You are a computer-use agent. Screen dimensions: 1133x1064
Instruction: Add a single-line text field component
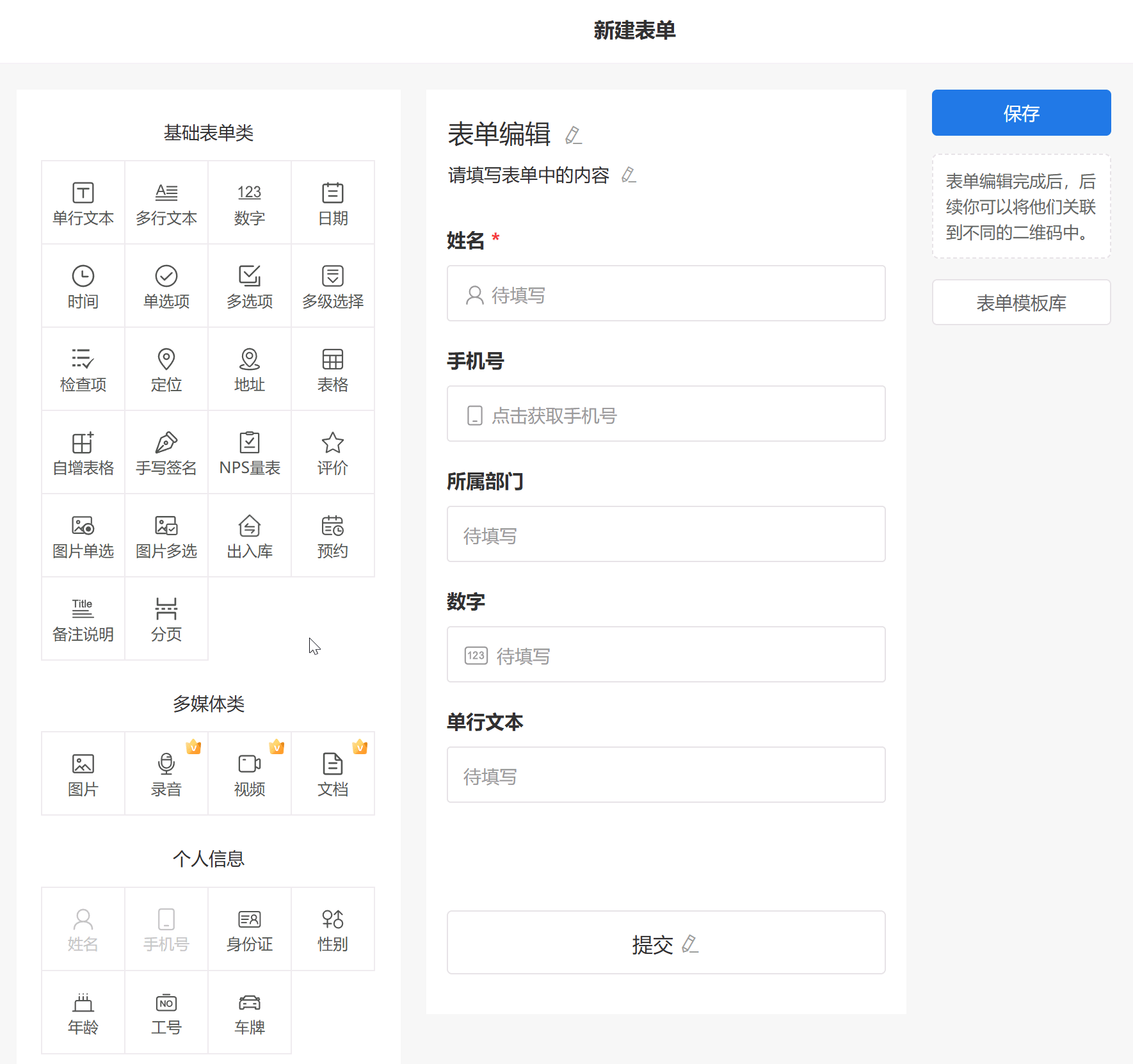coord(83,203)
